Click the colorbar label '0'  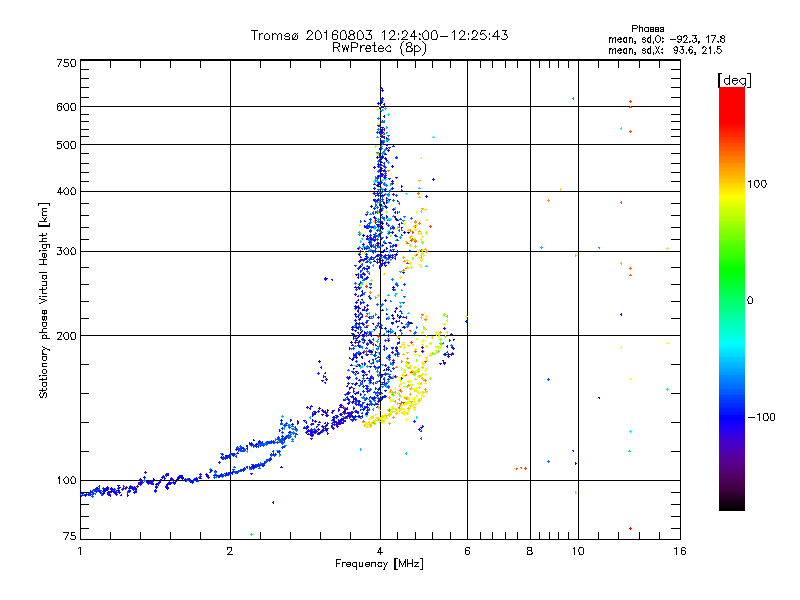coord(750,301)
